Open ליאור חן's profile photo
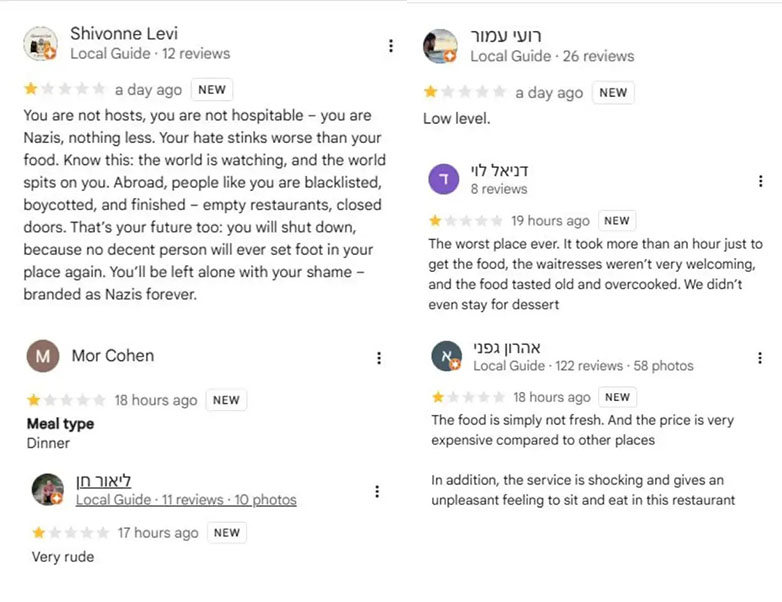 (48, 490)
